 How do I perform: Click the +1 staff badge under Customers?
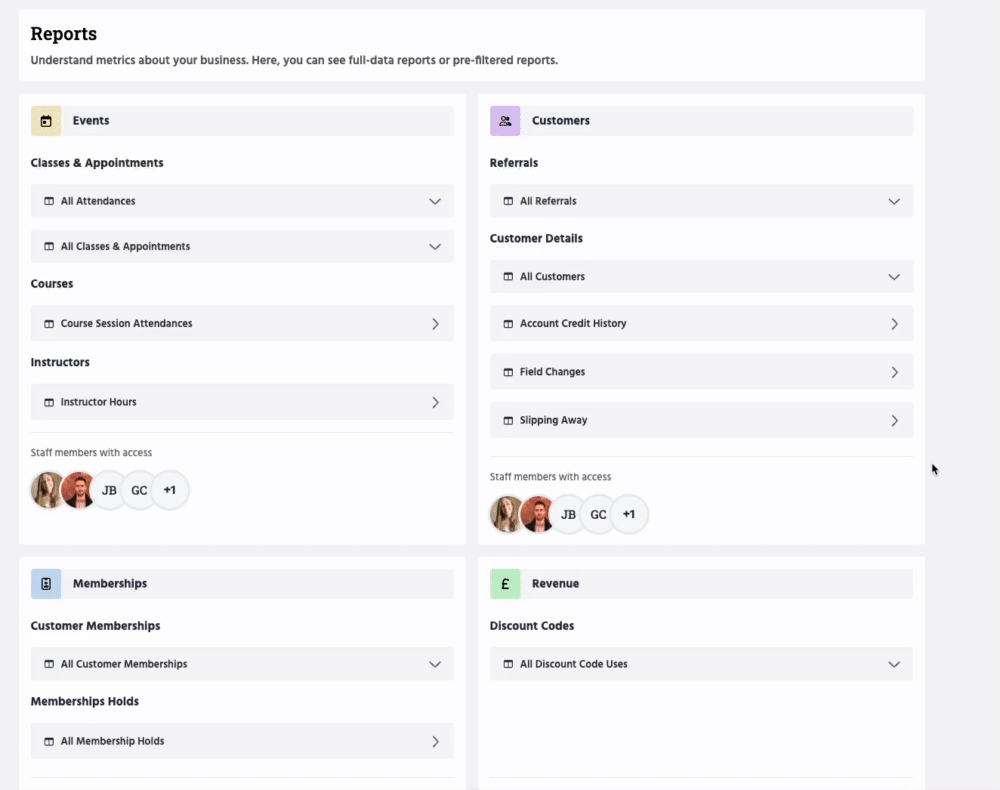629,515
